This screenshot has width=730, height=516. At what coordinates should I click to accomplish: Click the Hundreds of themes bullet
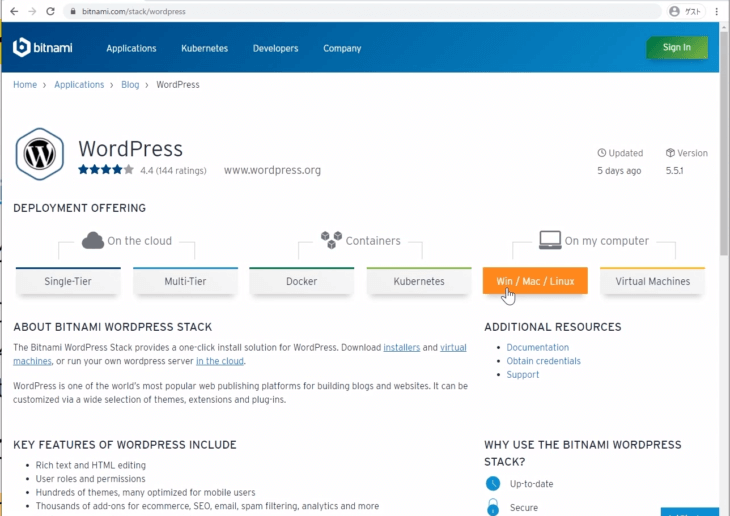[x=145, y=492]
